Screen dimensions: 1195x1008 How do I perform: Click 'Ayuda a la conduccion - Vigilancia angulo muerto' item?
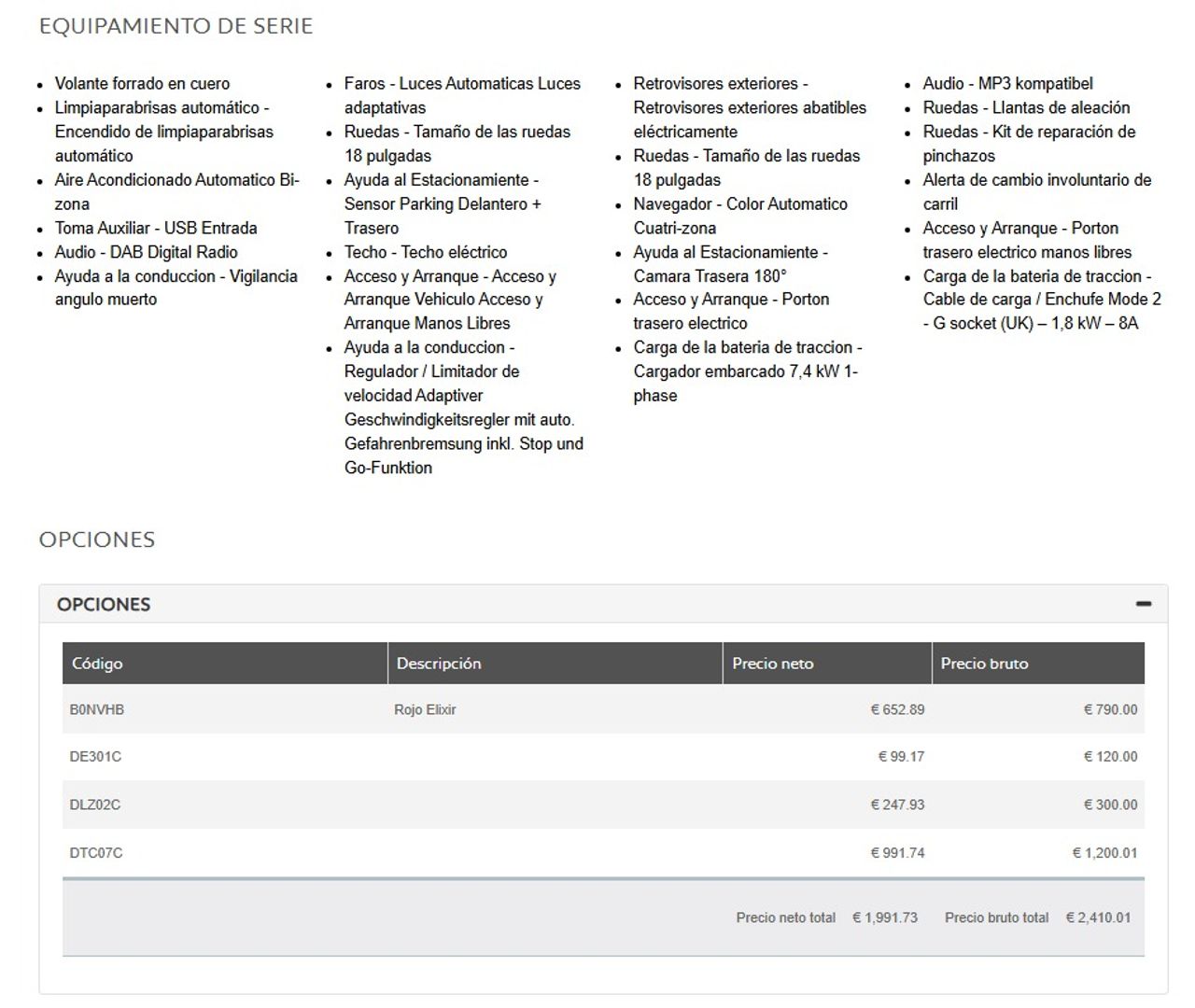(176, 287)
